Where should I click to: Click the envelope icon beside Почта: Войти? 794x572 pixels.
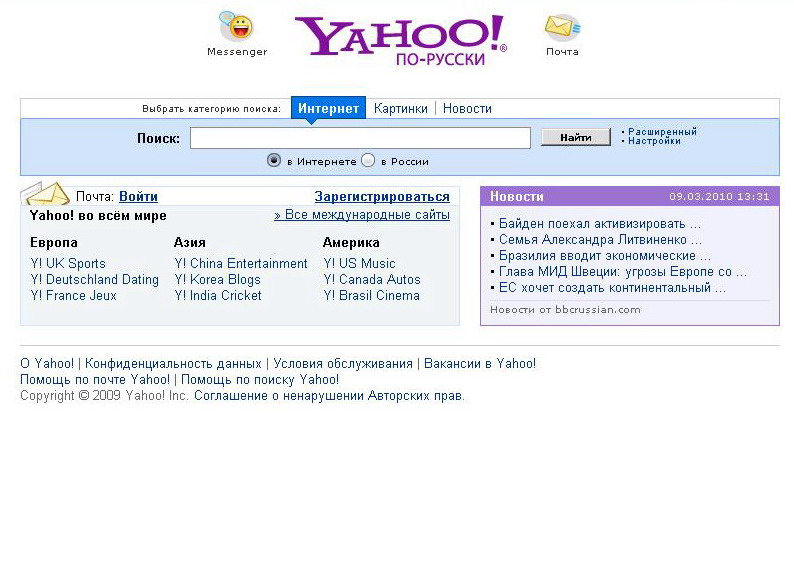(x=45, y=194)
